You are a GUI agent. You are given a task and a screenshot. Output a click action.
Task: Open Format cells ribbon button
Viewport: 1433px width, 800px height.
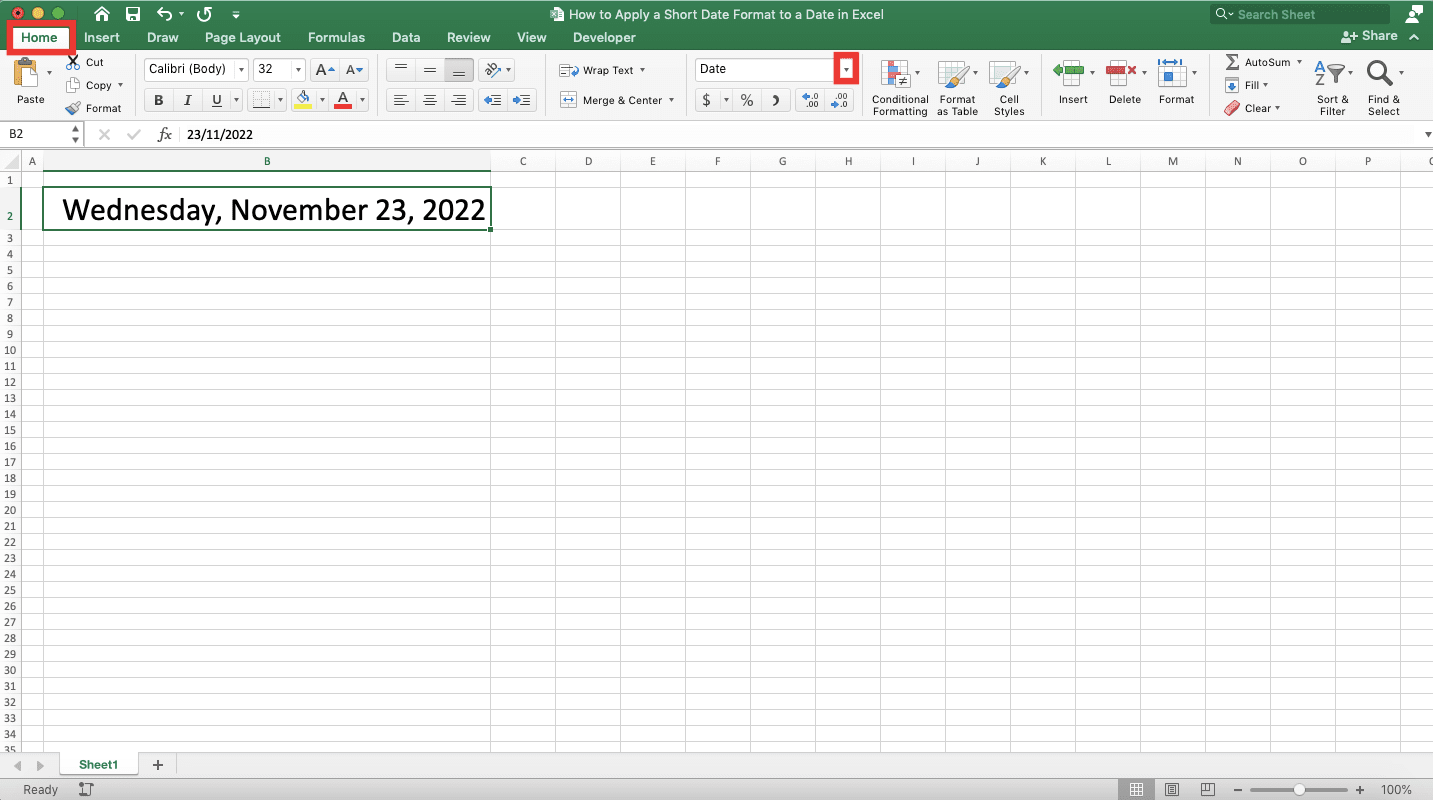[x=1176, y=82]
